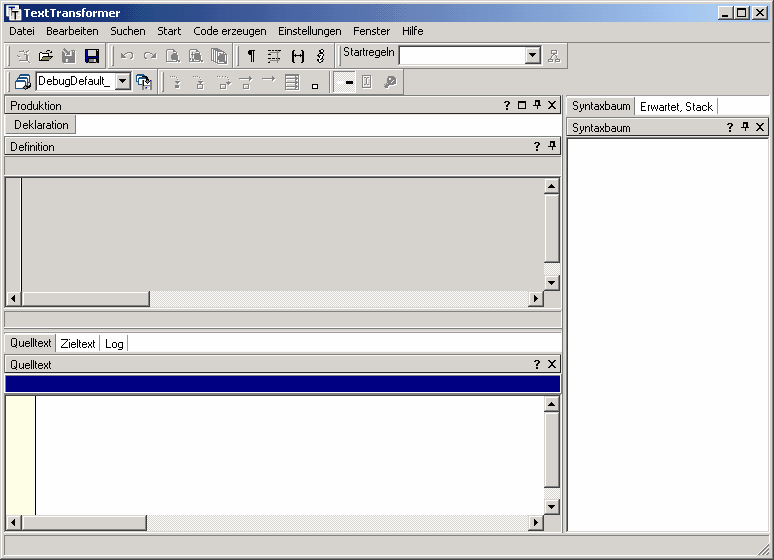Open the Code erzeugen menu

tap(230, 31)
